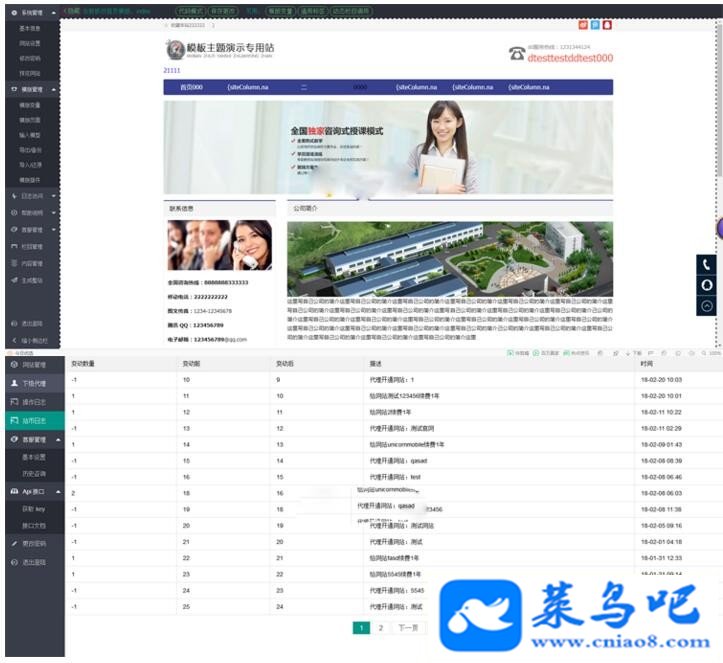Click the cell '代理开通网站：1'
The image size is (723, 663).
392,380
